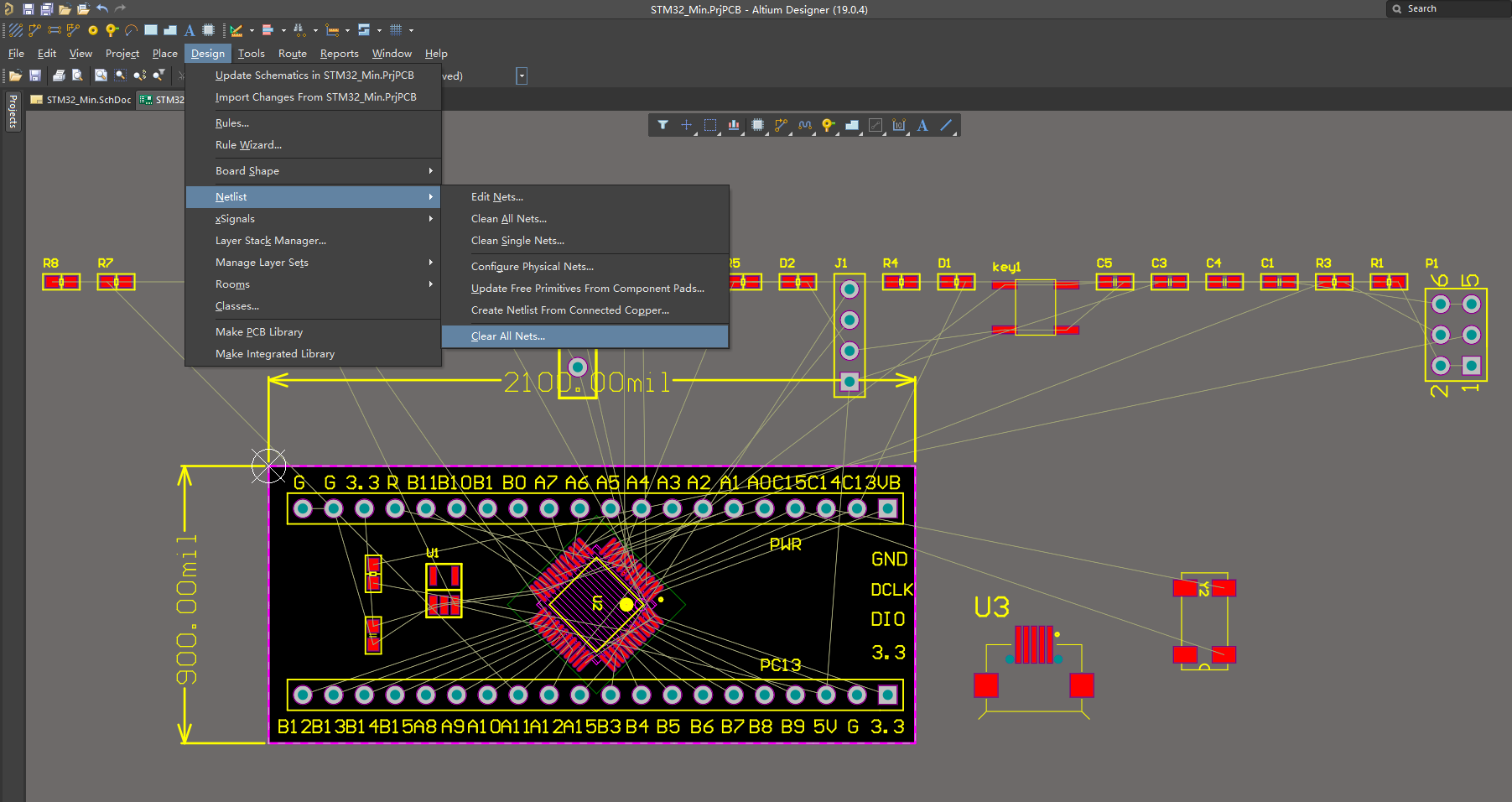Expand the Rooms submenu
The height and width of the screenshot is (802, 1512).
(x=313, y=284)
